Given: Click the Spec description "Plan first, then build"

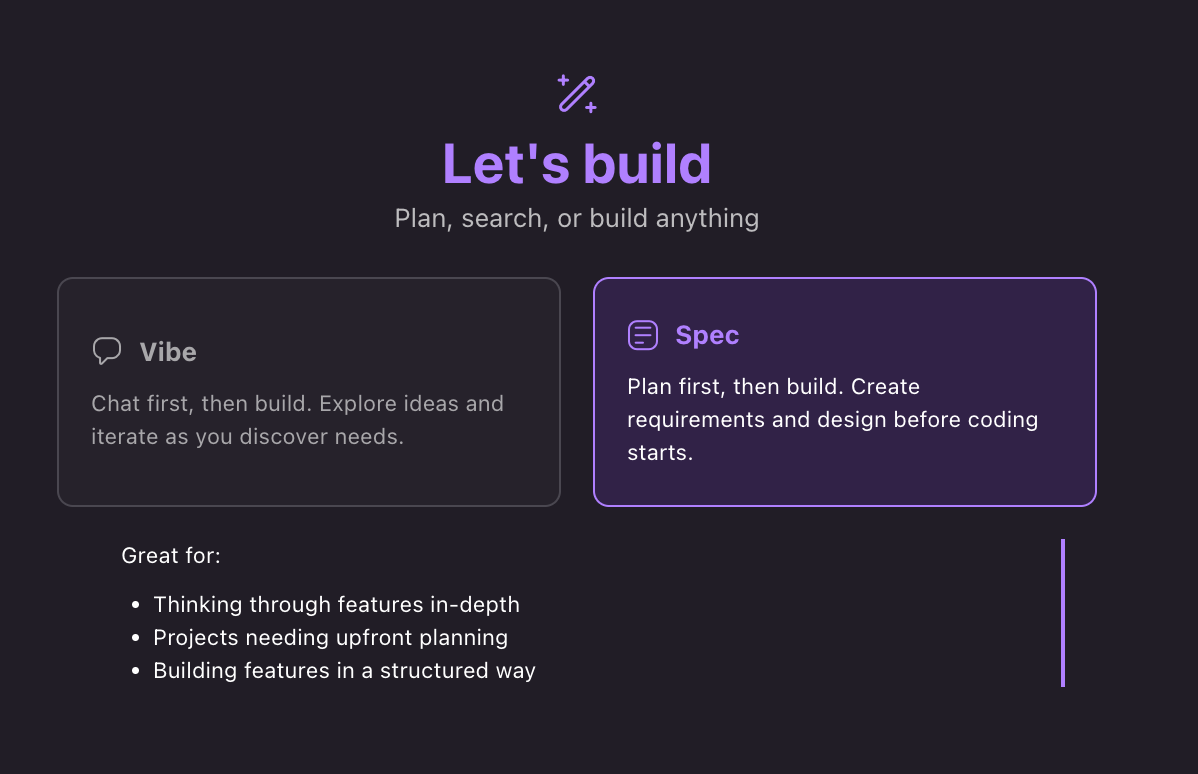Looking at the screenshot, I should point(735,387).
